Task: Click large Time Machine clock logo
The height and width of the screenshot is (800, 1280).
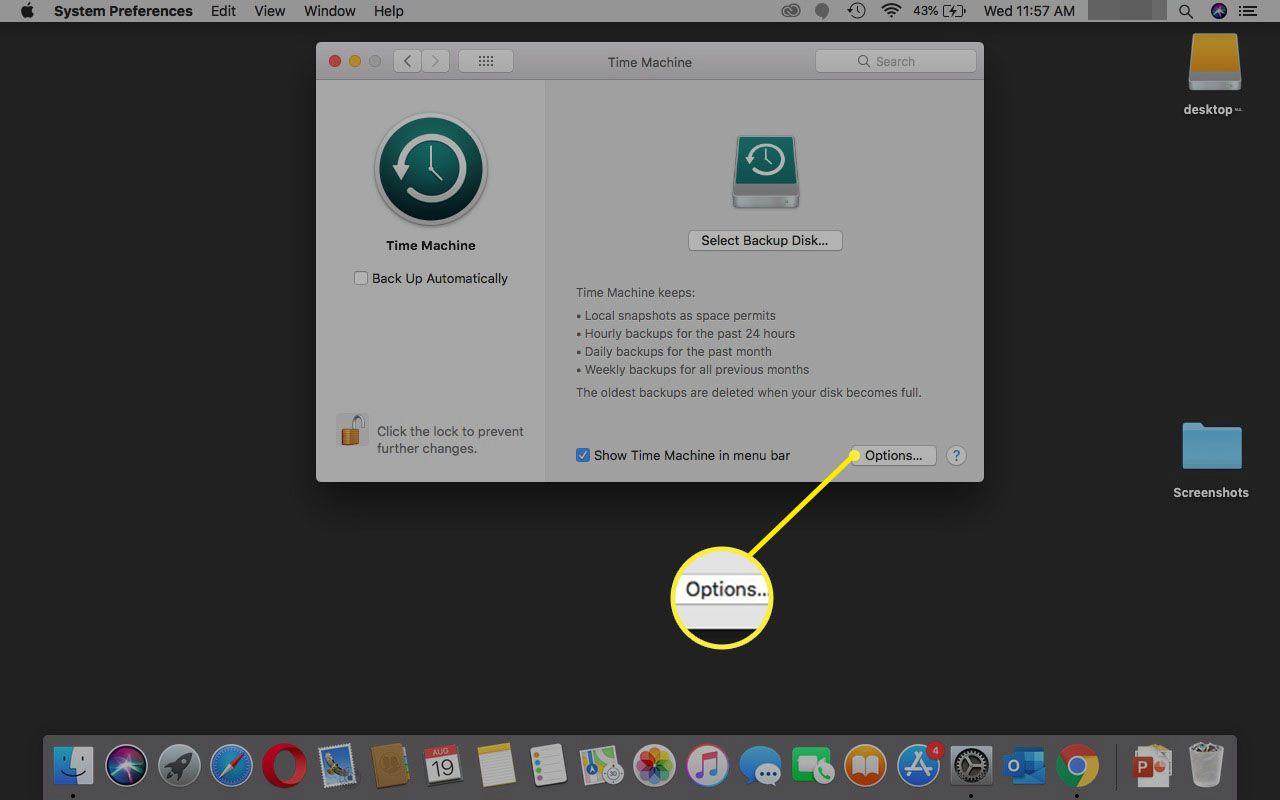Action: pos(430,170)
